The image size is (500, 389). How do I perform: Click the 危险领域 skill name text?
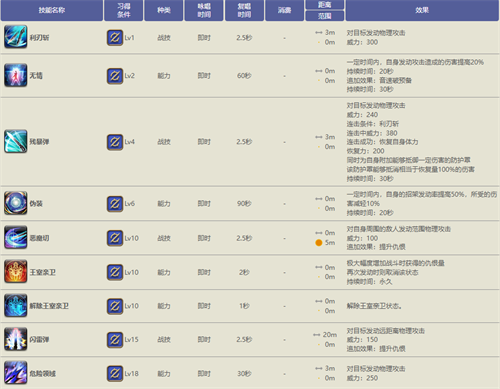pyautogui.click(x=43, y=374)
